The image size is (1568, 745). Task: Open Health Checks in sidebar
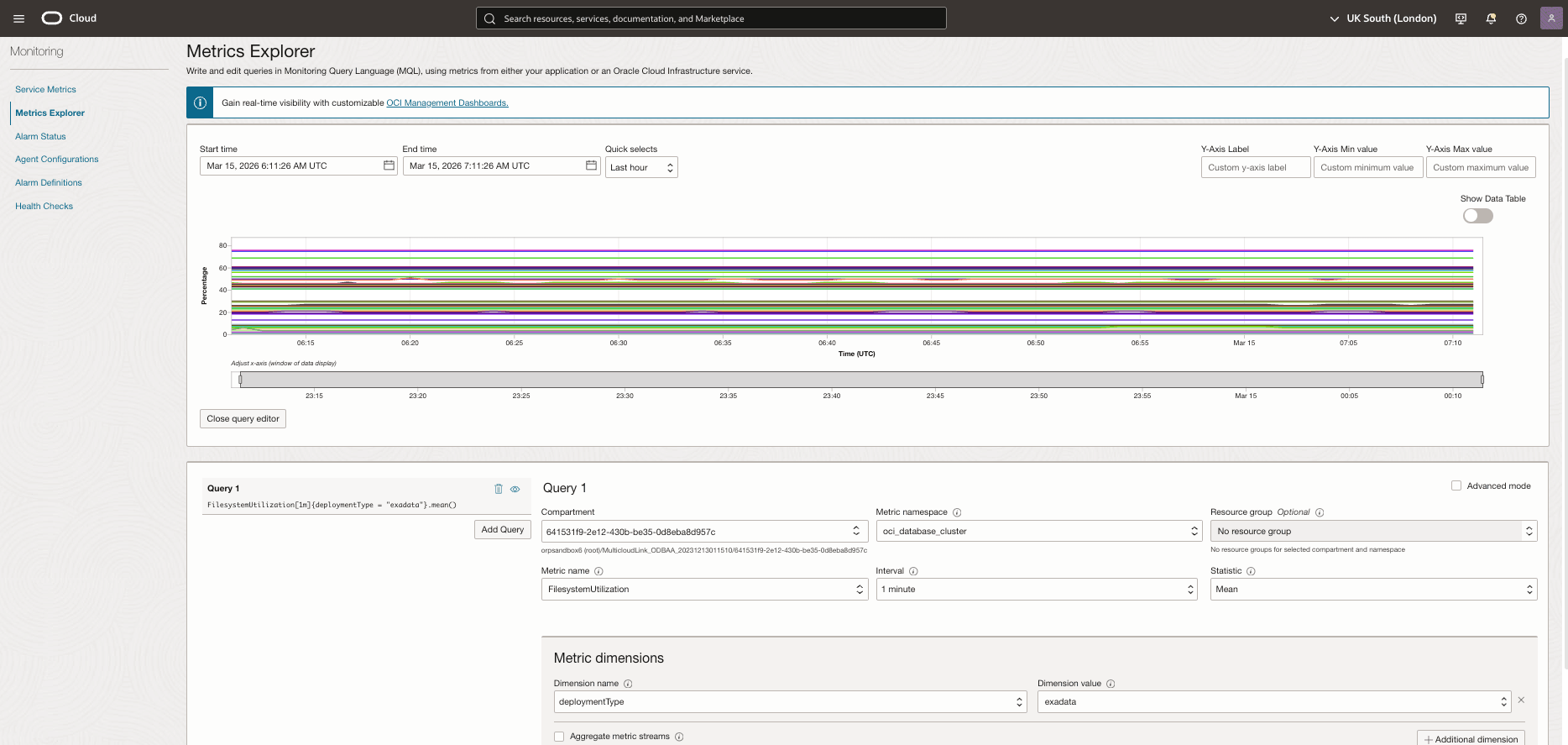pos(44,206)
